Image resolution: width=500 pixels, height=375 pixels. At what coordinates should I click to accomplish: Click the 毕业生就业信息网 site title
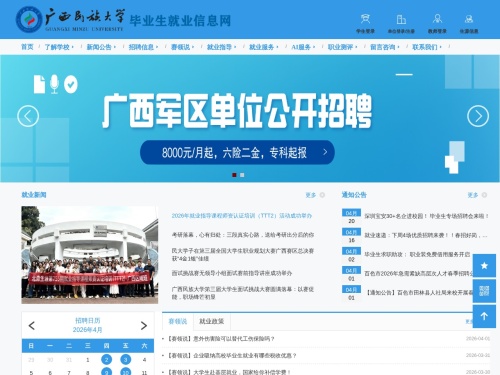pyautogui.click(x=180, y=21)
